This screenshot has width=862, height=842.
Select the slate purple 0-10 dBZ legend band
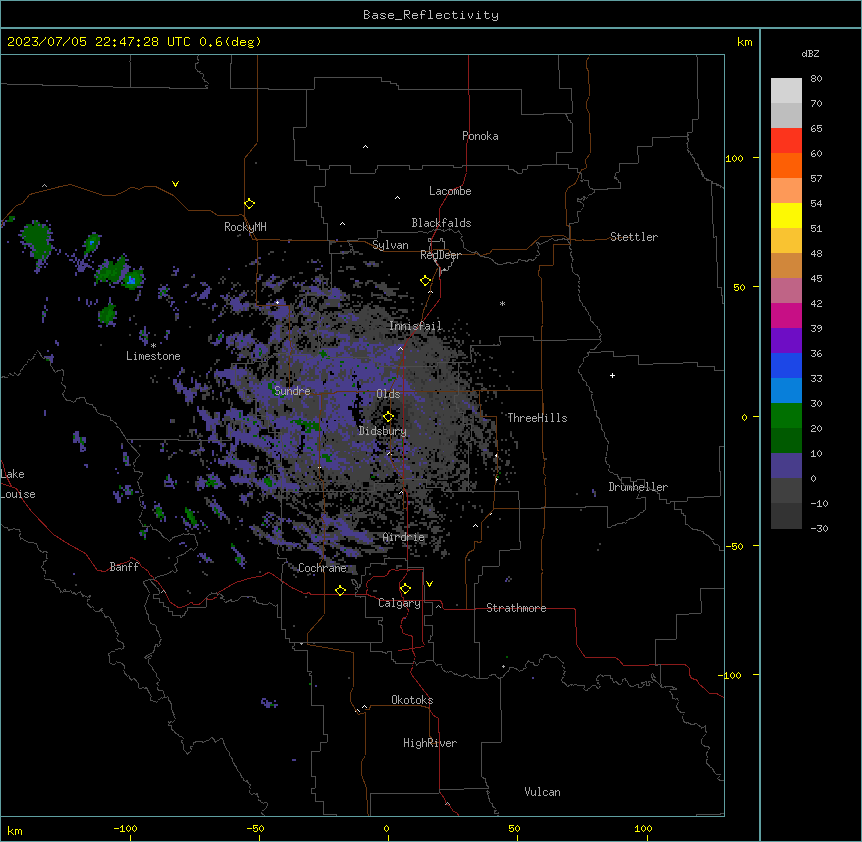click(786, 466)
